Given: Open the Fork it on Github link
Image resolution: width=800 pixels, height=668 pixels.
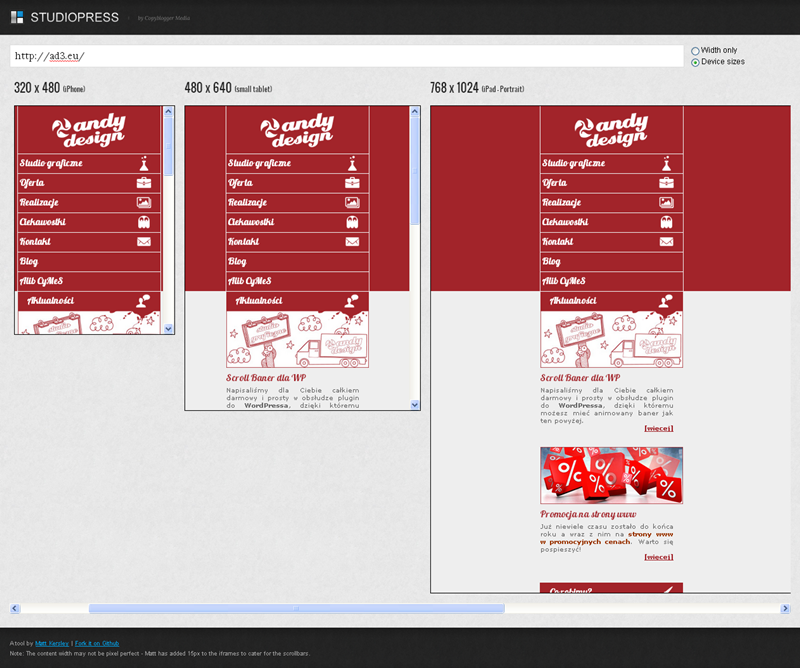Looking at the screenshot, I should pos(100,643).
